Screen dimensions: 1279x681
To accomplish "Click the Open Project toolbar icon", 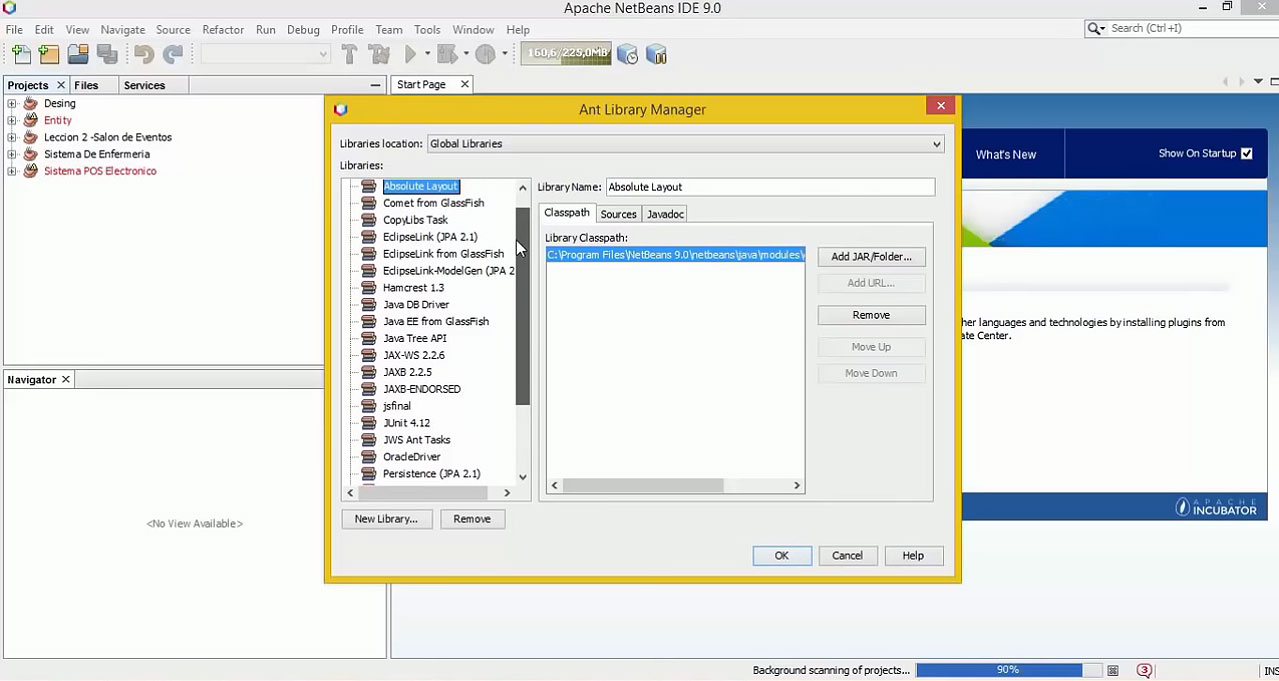I will [78, 54].
